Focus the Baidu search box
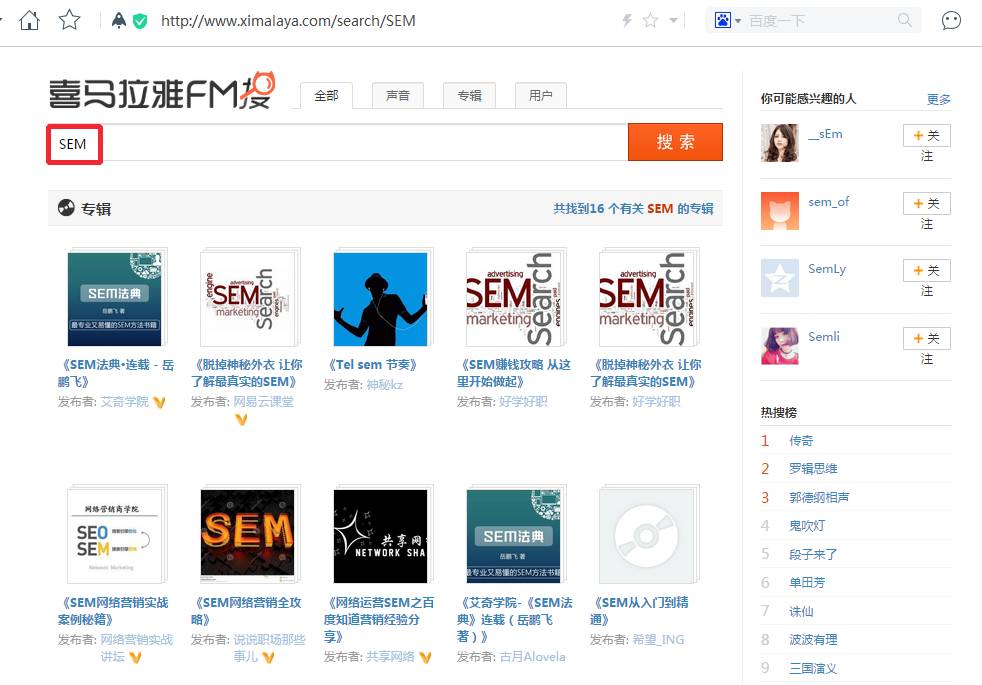 coord(820,21)
